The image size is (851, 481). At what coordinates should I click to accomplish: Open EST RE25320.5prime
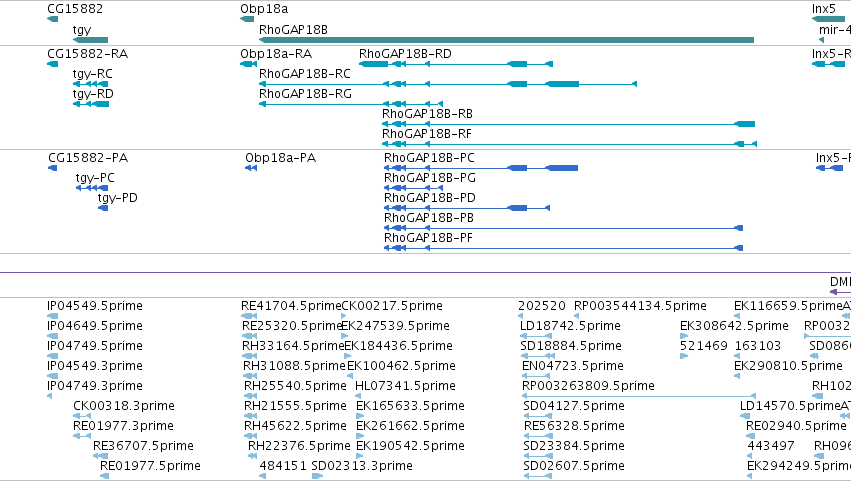click(x=292, y=326)
